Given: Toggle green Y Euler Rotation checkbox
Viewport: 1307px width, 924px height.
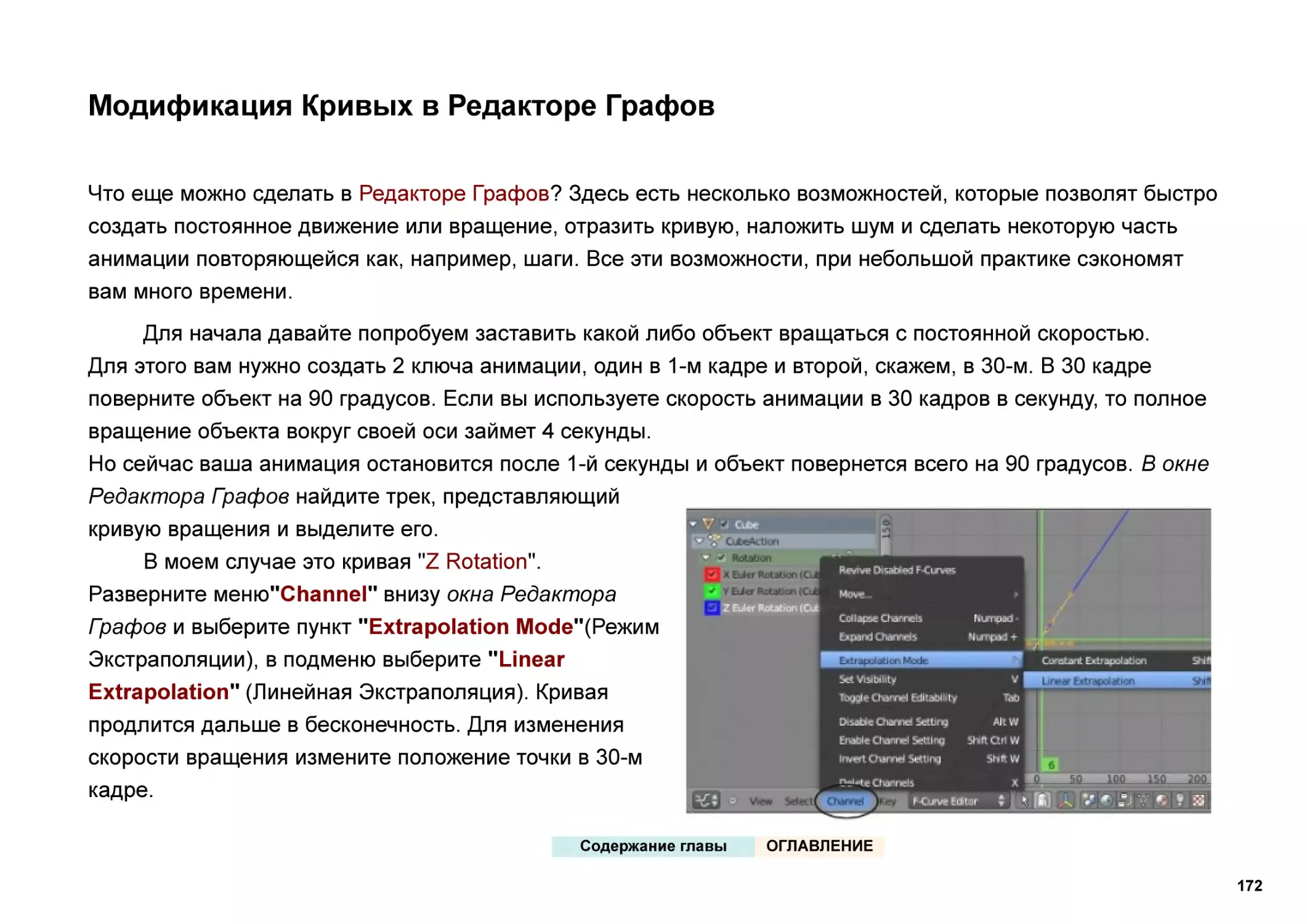Looking at the screenshot, I should [711, 591].
